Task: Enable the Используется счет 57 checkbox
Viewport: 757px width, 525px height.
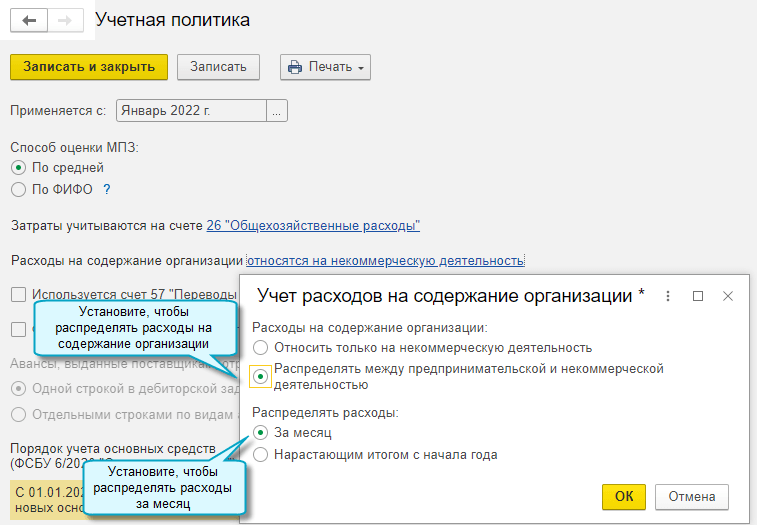Action: (x=18, y=295)
